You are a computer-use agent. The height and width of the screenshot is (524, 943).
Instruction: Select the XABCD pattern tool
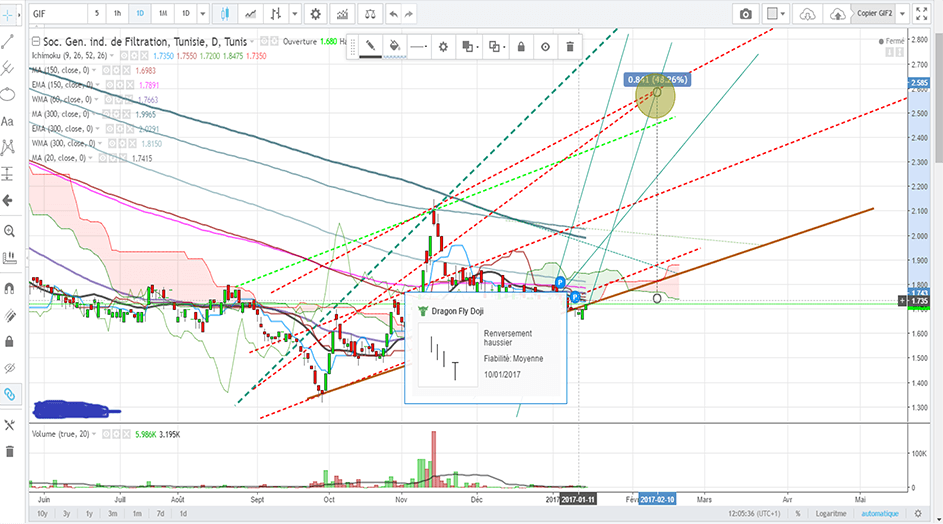coord(8,147)
